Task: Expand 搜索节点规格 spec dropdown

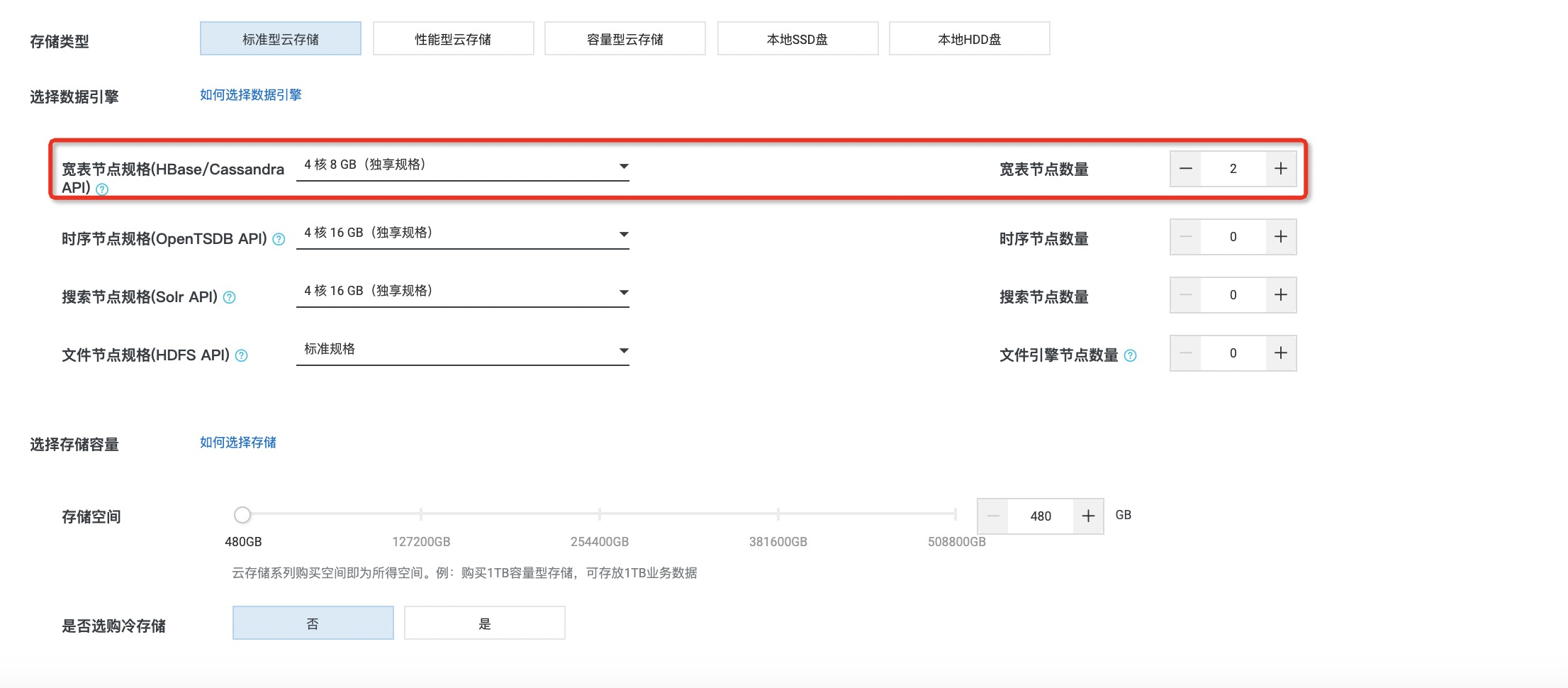Action: click(463, 292)
